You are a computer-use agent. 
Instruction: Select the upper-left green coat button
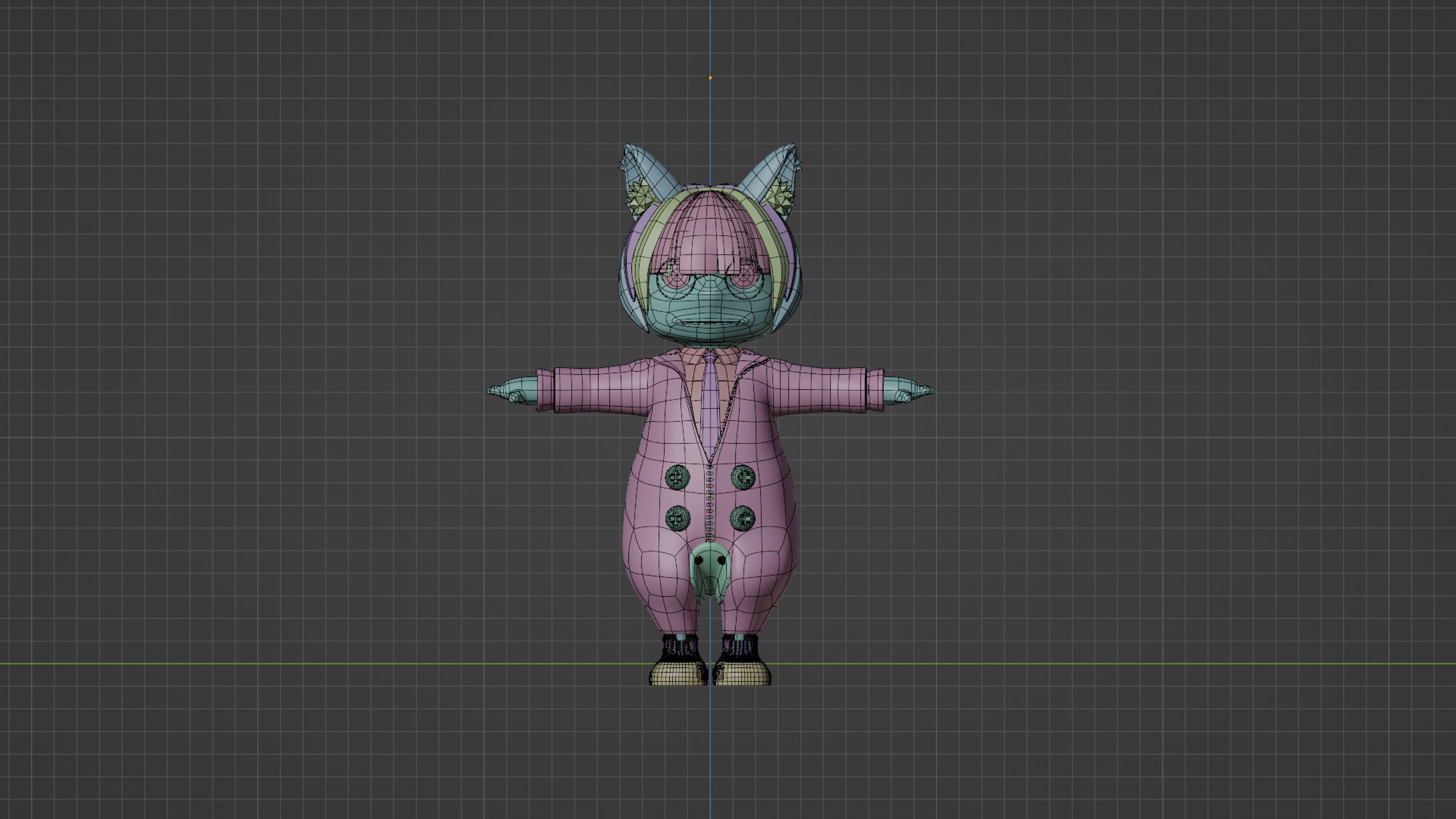pos(677,477)
